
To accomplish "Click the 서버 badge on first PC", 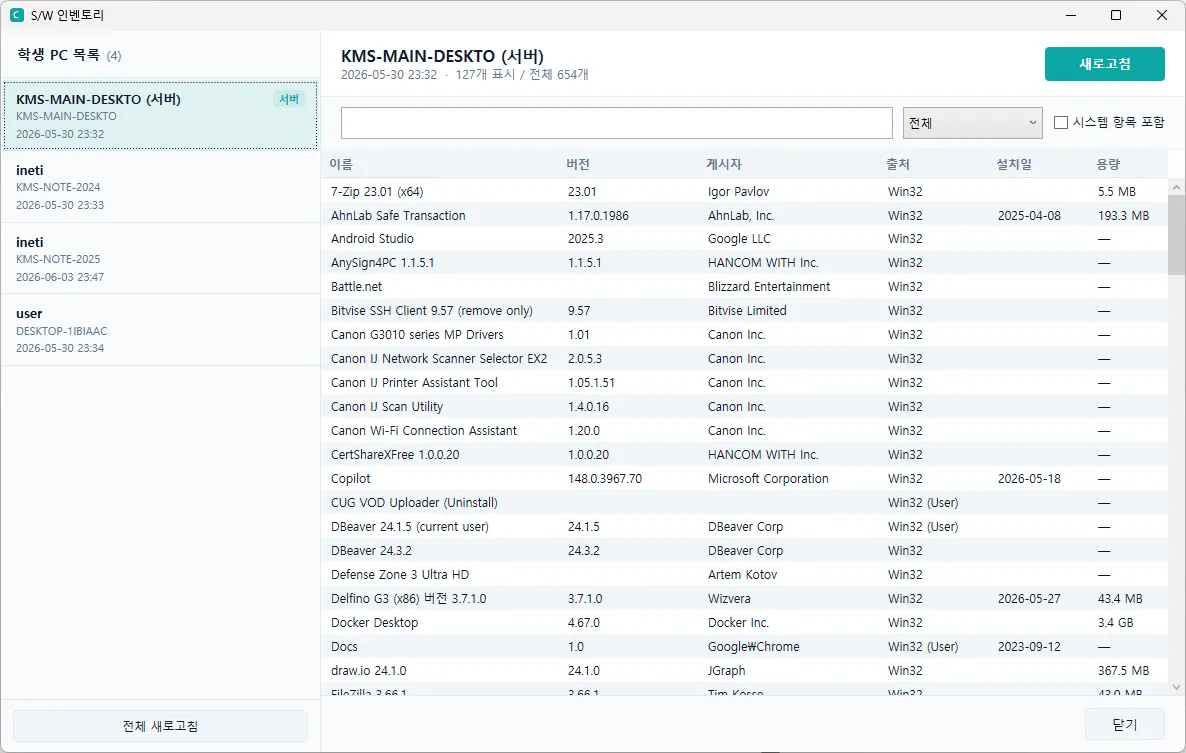I will point(289,99).
